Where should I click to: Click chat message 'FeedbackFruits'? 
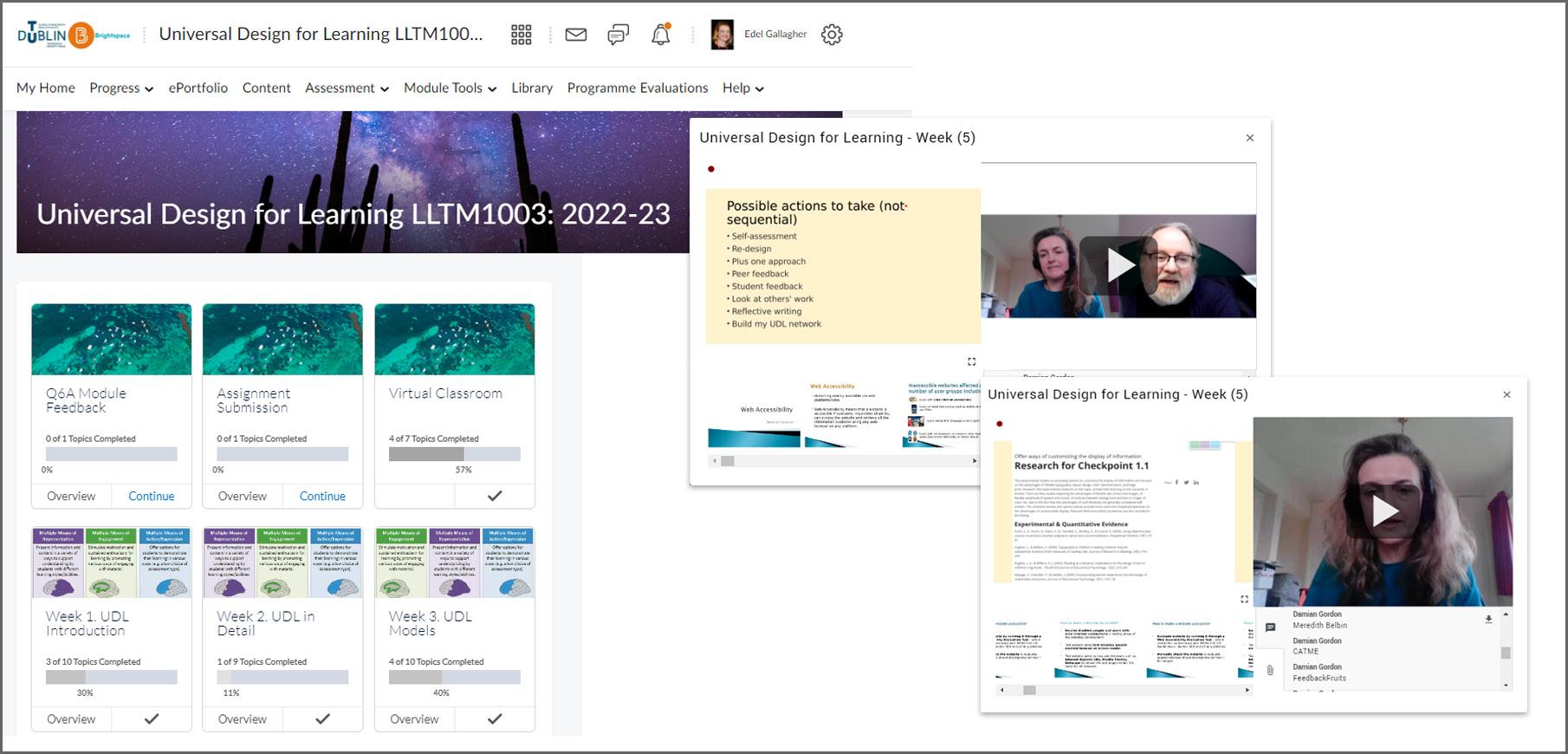tap(1319, 679)
